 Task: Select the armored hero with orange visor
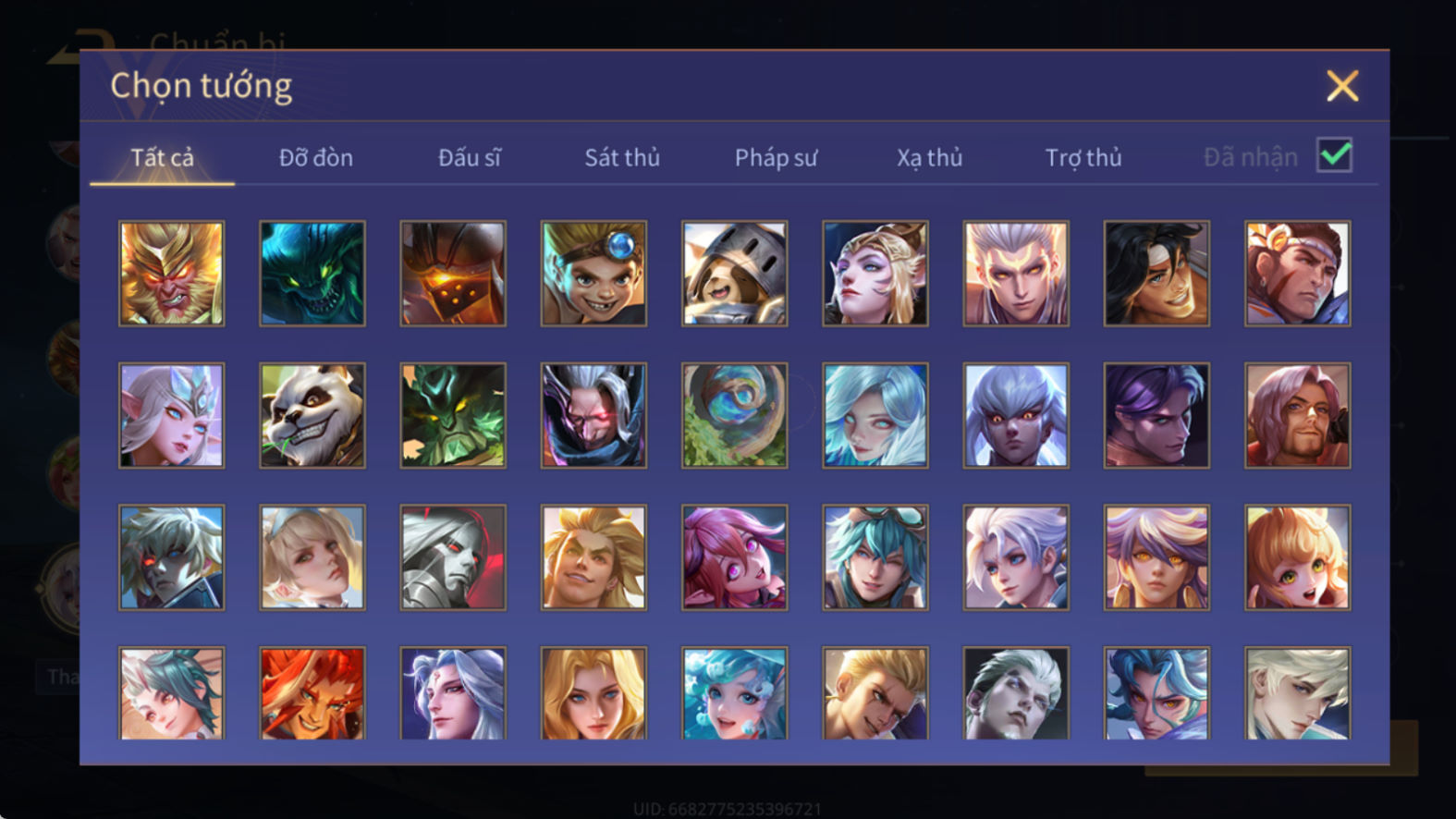[453, 274]
